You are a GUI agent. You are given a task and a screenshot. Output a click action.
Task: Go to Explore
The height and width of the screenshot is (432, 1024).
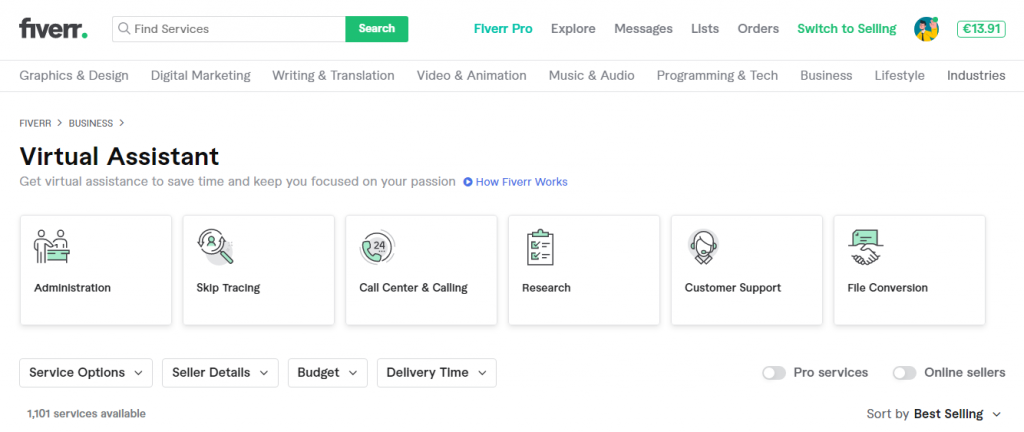tap(573, 29)
